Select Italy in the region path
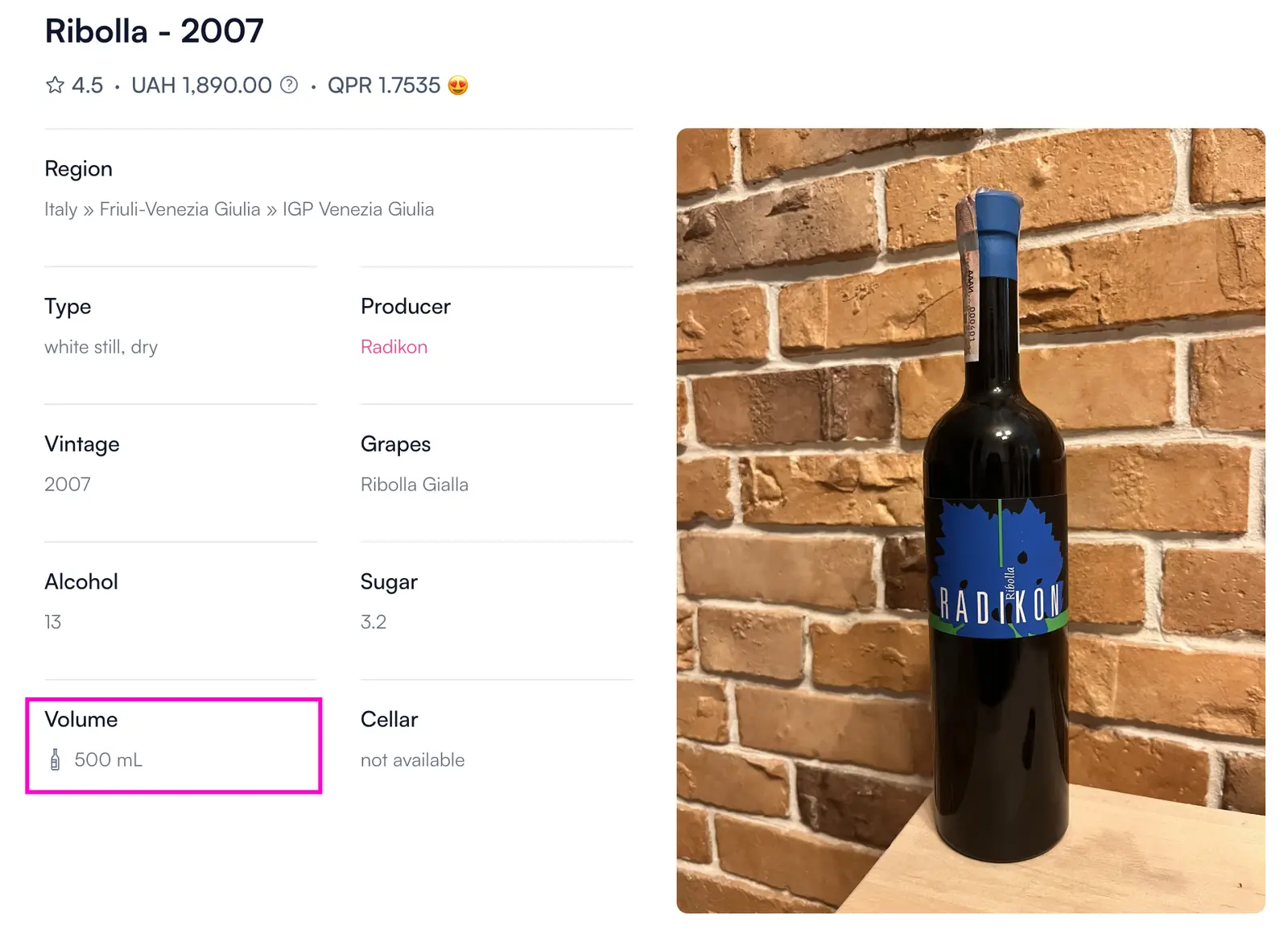The image size is (1288, 934). pos(60,209)
